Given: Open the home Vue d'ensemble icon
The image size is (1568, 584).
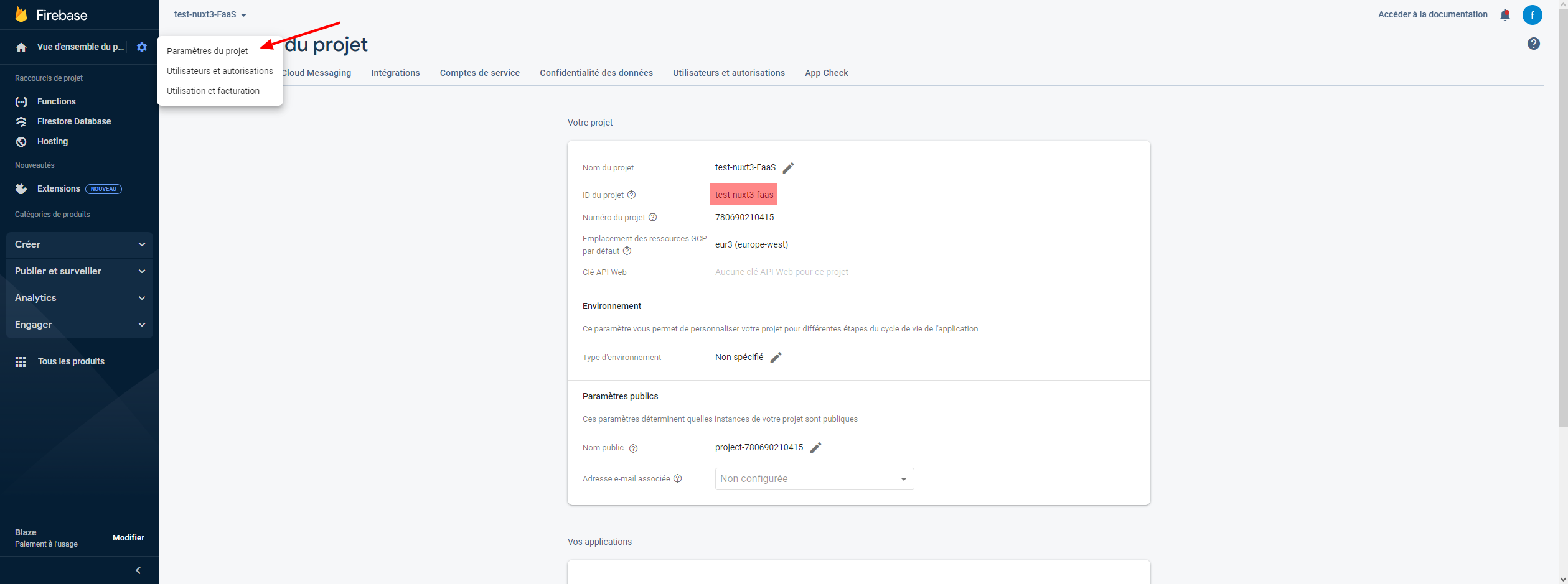Looking at the screenshot, I should 21,47.
